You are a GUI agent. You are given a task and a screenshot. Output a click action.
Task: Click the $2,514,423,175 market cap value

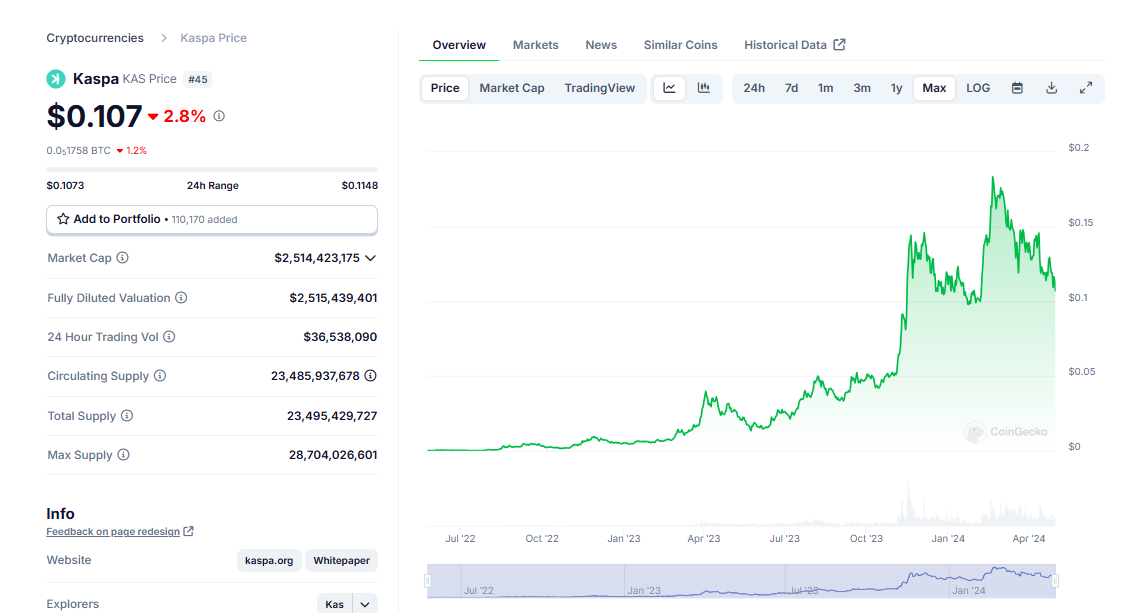click(x=317, y=258)
